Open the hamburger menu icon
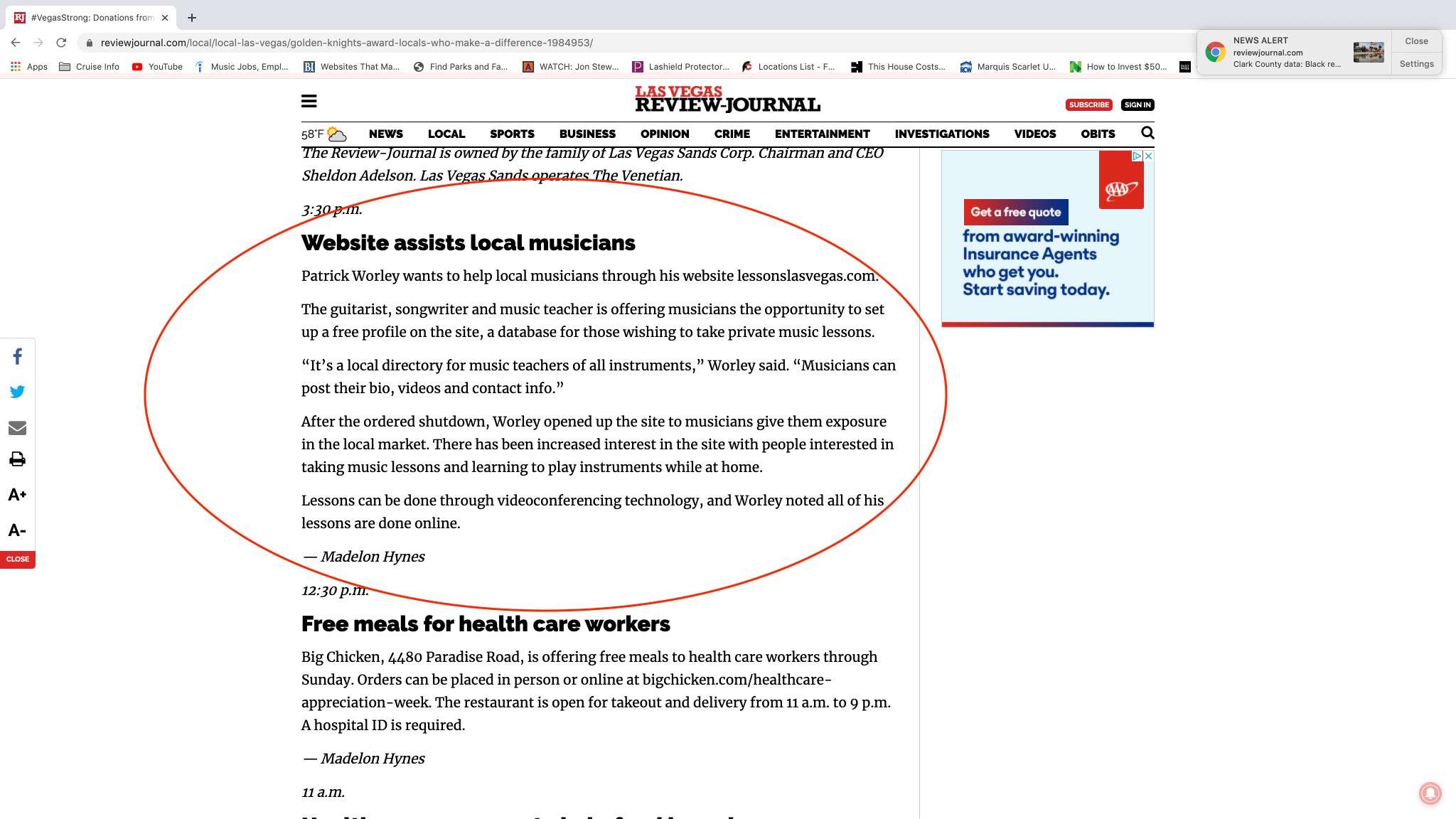1456x819 pixels. (309, 102)
